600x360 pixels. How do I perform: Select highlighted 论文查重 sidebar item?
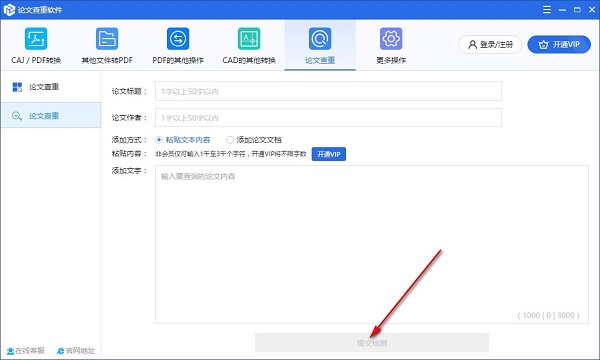pos(51,115)
